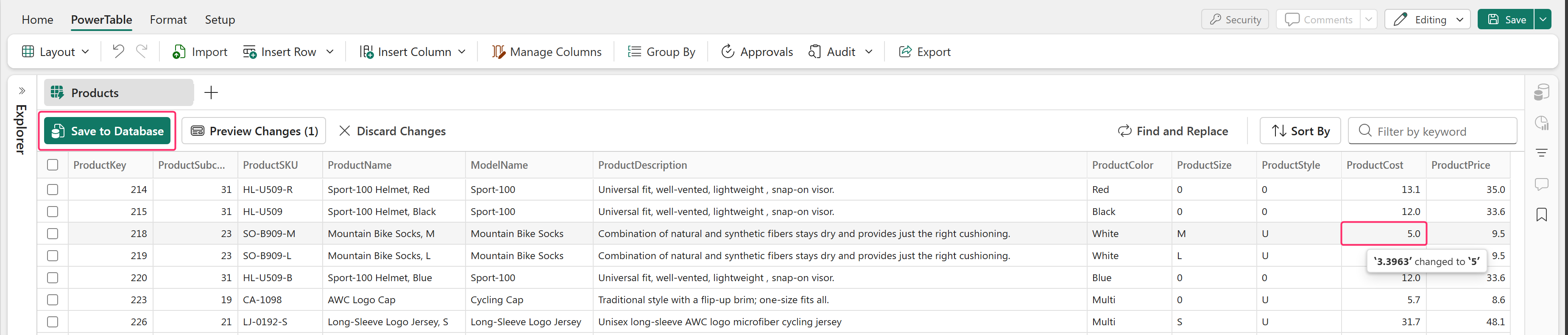Open Approvals from the toolbar

[x=756, y=52]
